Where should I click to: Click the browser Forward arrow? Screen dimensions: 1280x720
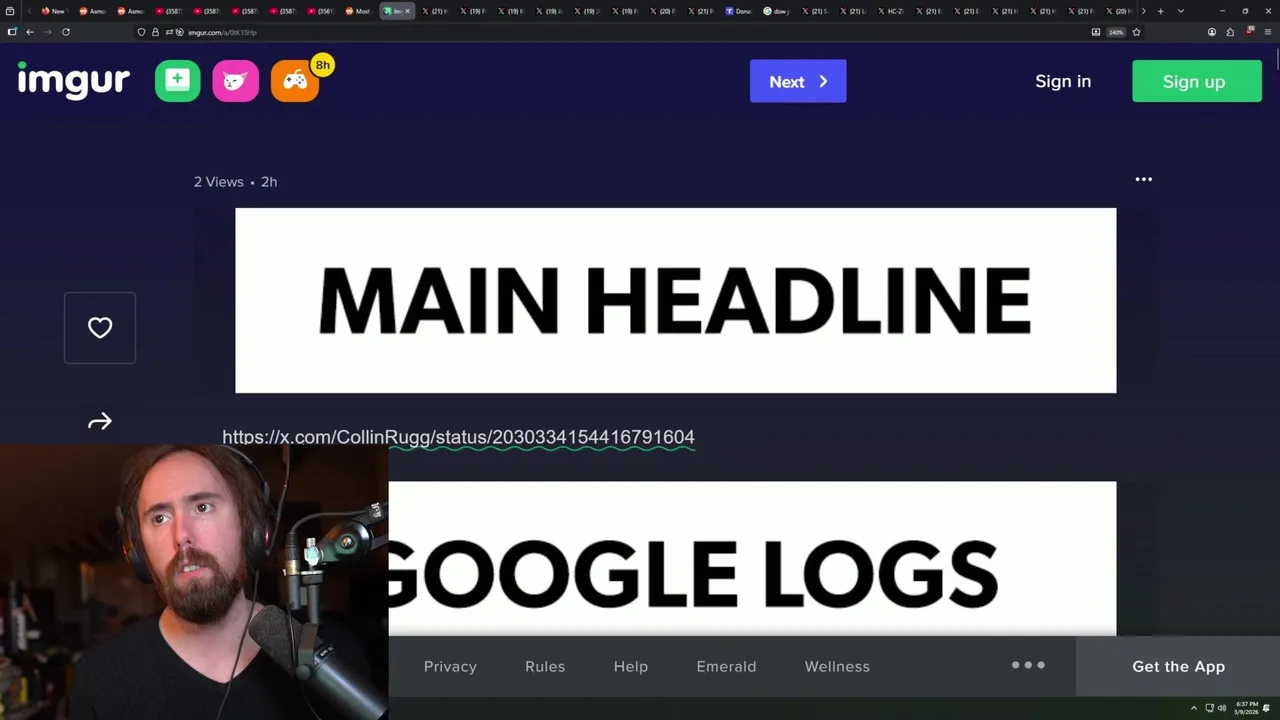47,32
